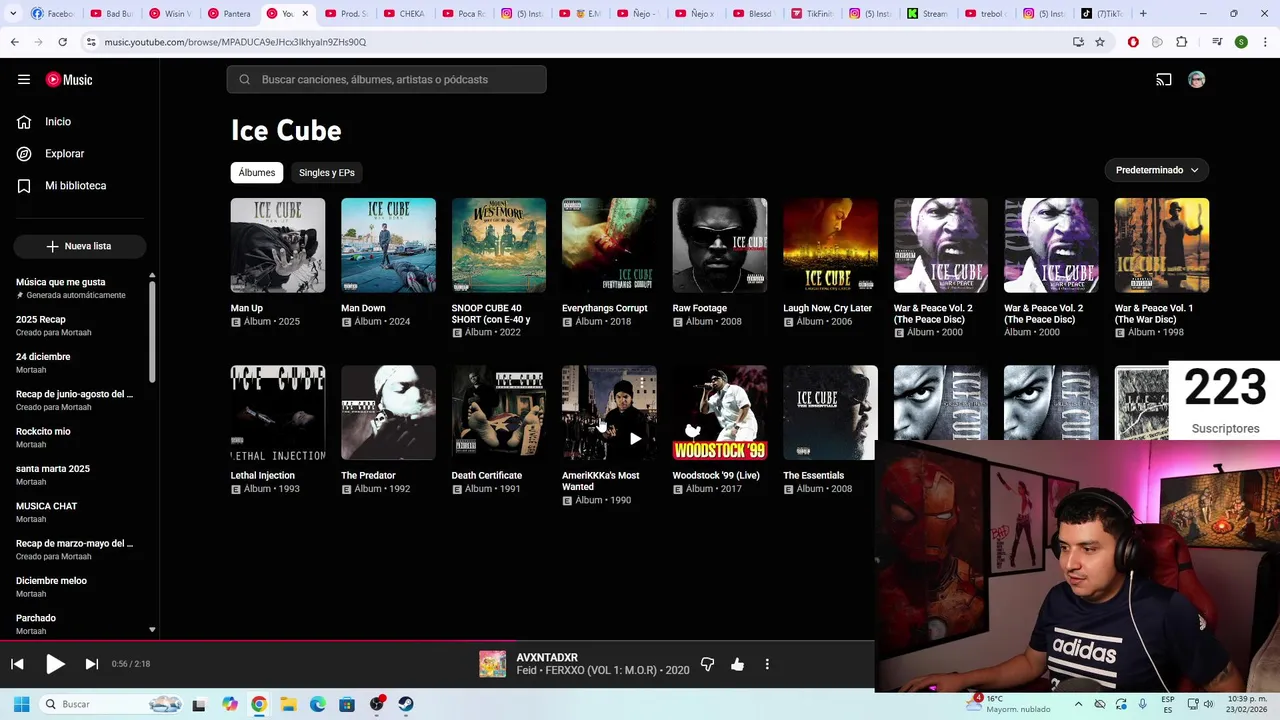Open War & Peace Vol. 1 cover
This screenshot has width=1280, height=720.
[x=1162, y=245]
